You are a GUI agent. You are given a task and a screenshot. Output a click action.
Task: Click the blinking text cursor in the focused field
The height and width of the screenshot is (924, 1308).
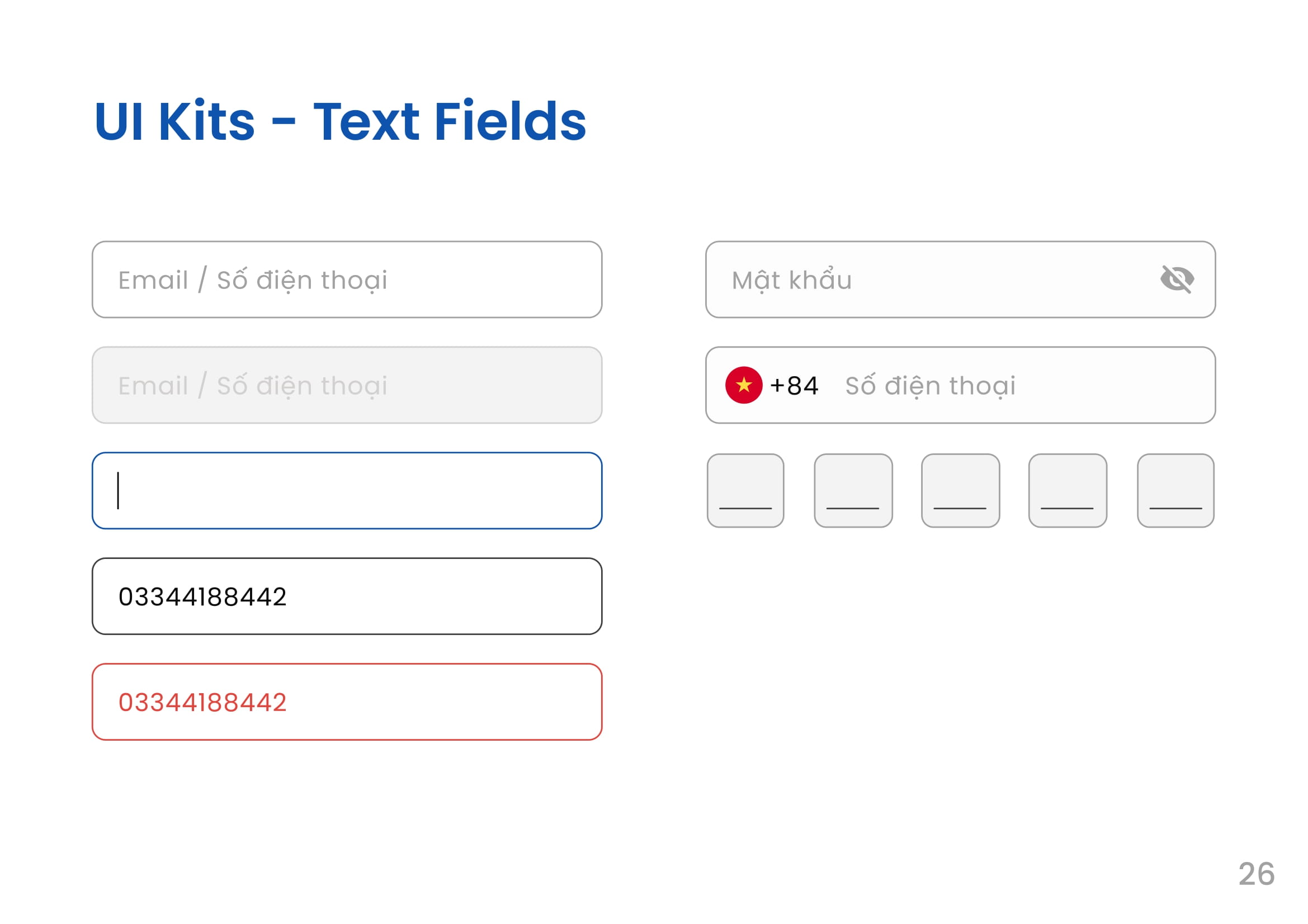pos(118,491)
